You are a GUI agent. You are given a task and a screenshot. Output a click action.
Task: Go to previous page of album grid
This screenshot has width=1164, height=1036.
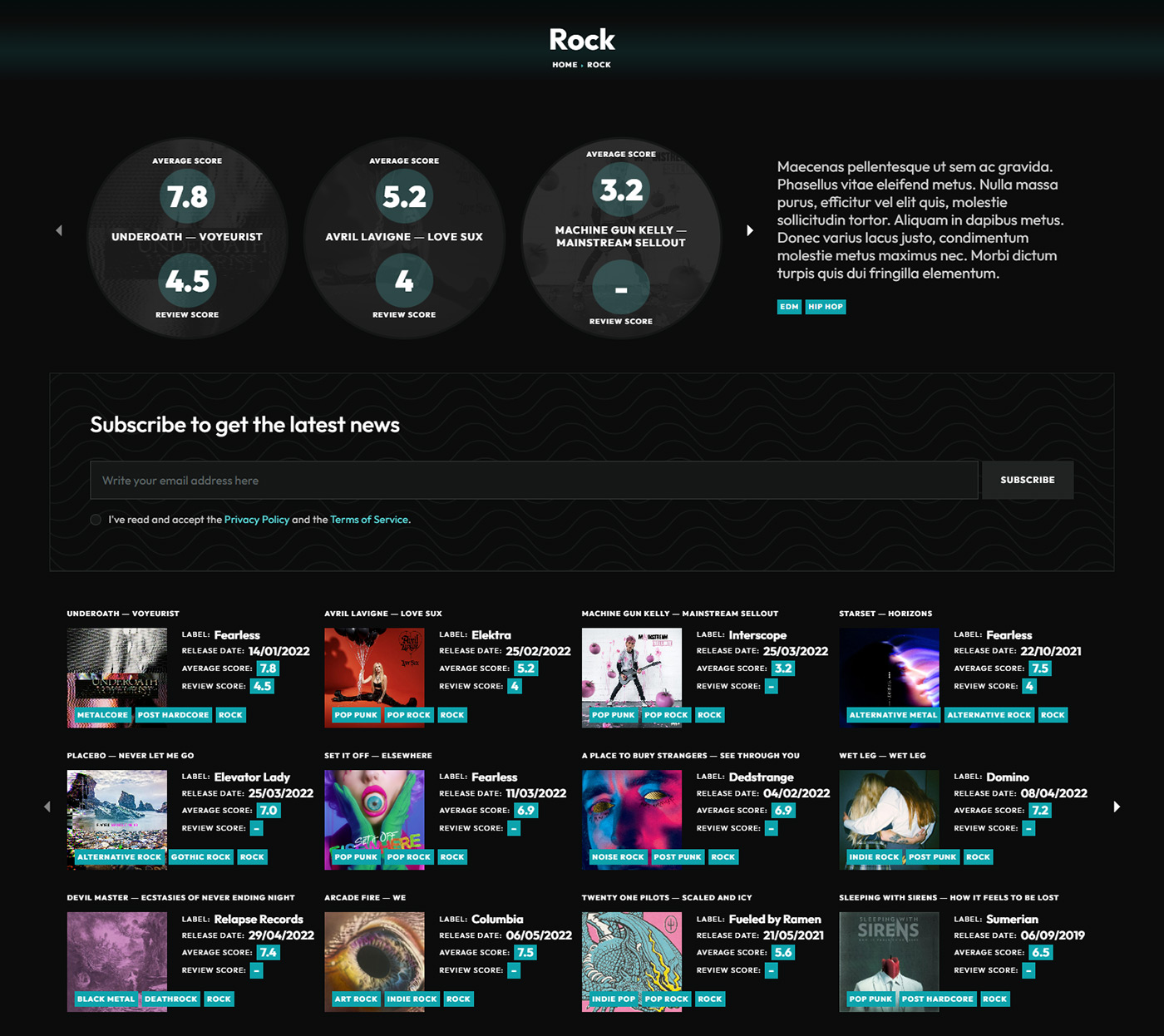click(47, 807)
